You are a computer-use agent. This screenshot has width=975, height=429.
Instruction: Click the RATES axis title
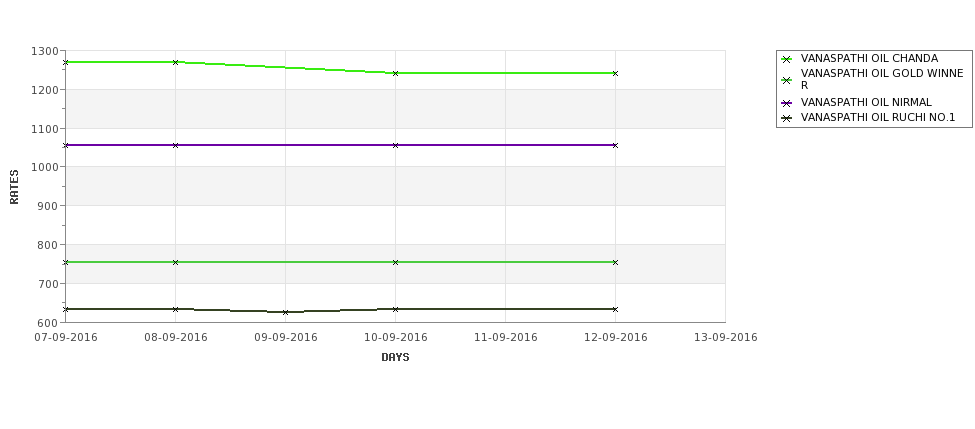tap(14, 187)
